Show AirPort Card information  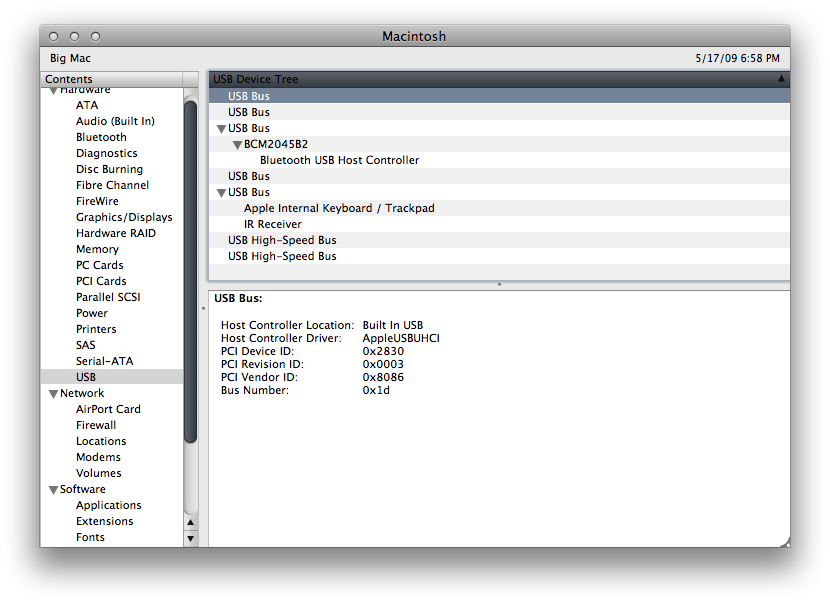(x=108, y=409)
